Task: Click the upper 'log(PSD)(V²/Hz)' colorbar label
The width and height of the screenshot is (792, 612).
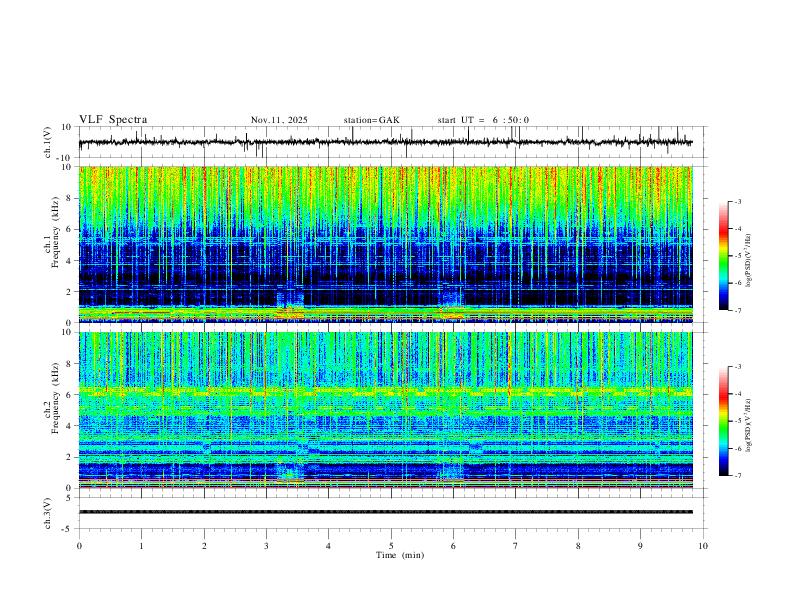Action: point(748,261)
